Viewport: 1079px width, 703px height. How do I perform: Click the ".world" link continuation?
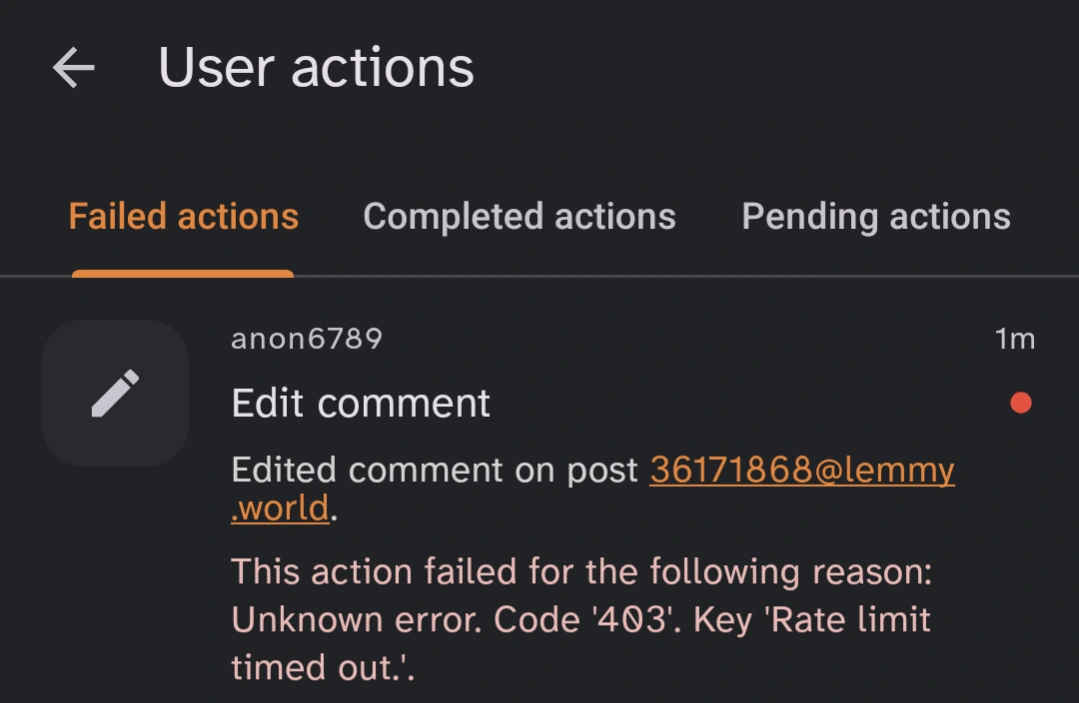click(280, 508)
